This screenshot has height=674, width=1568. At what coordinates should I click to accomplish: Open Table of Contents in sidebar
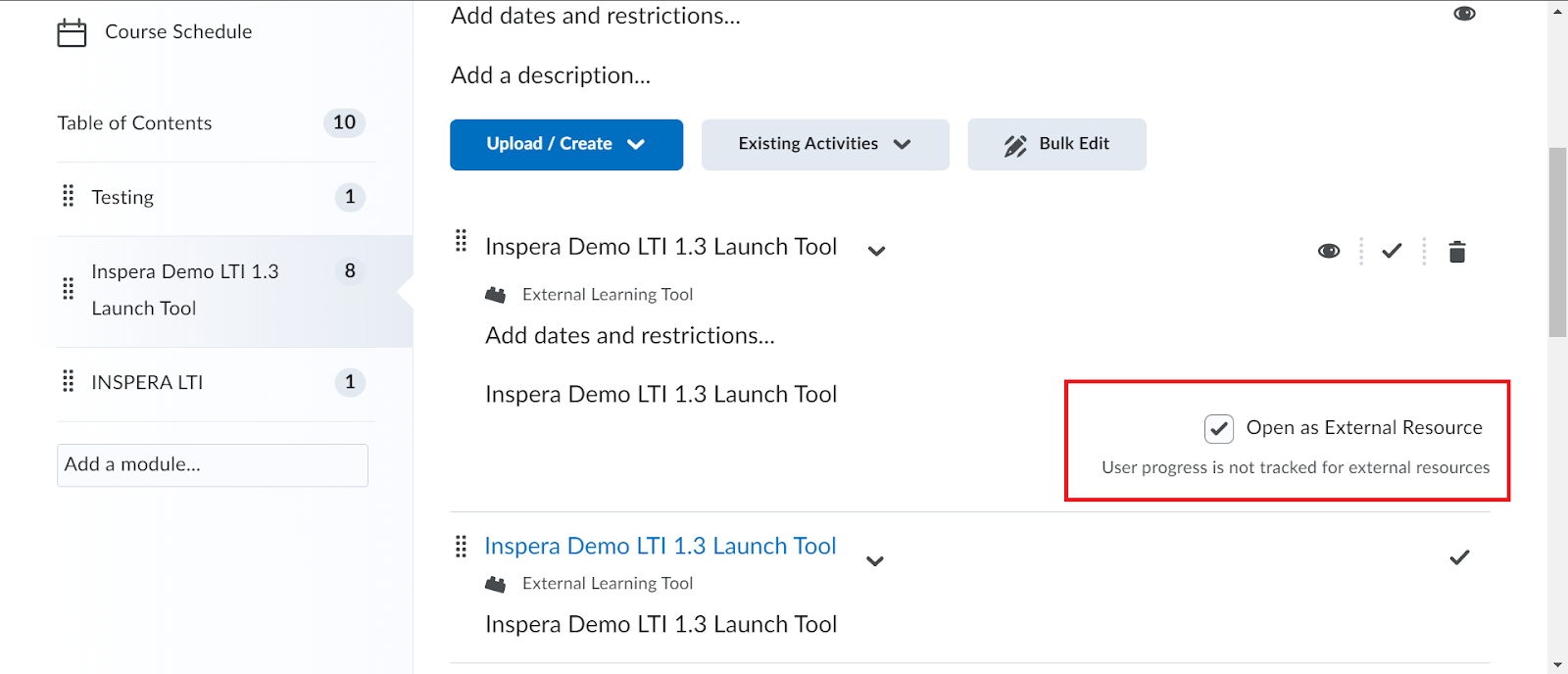pos(134,122)
